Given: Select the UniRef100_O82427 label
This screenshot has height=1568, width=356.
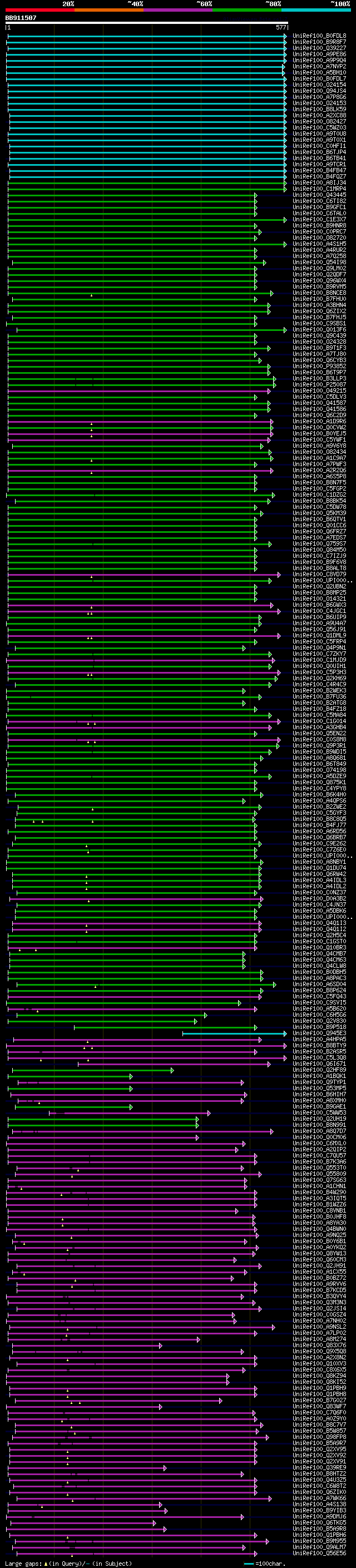Looking at the screenshot, I should [319, 122].
